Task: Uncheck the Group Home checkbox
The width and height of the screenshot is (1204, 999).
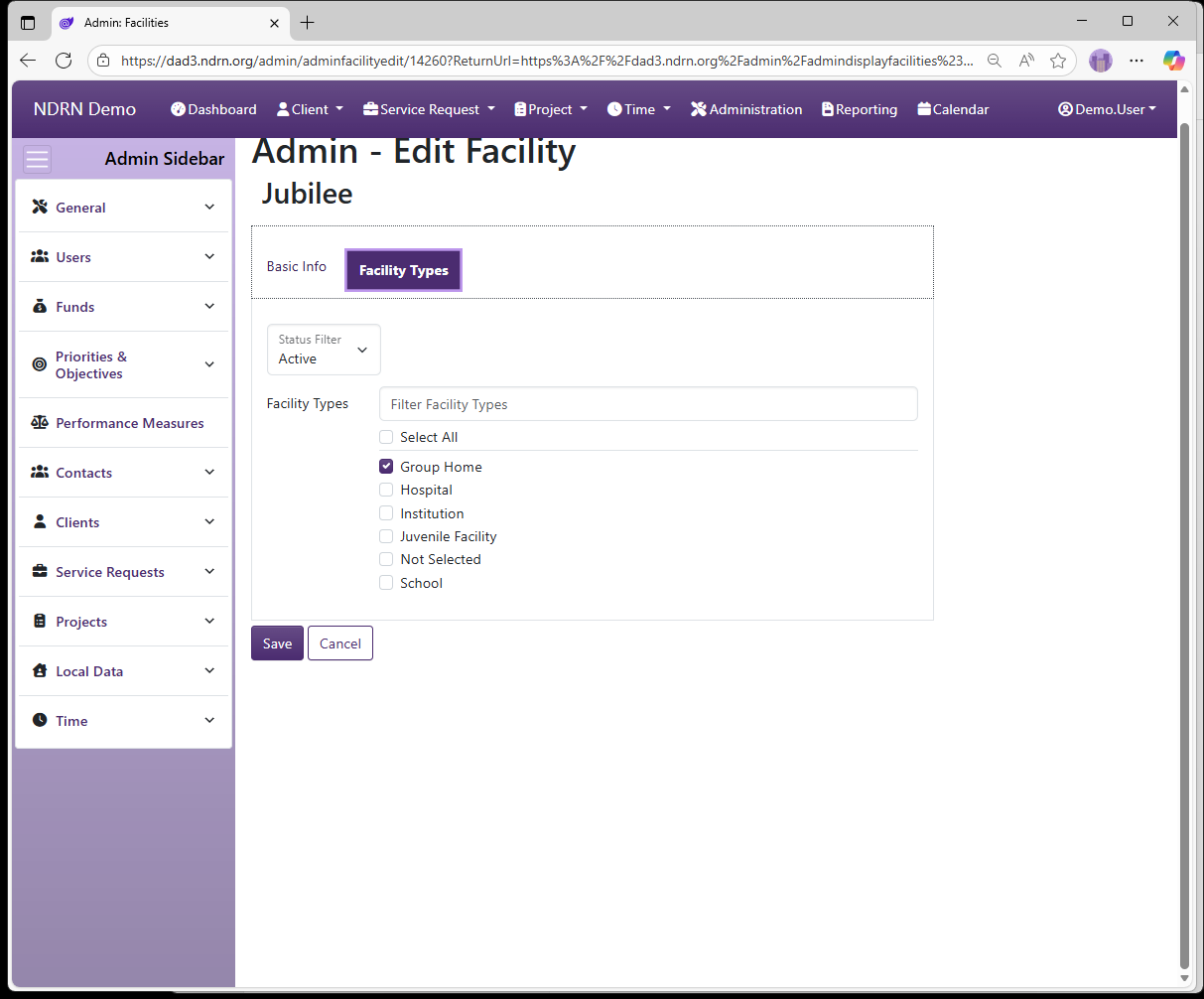Action: [x=386, y=466]
